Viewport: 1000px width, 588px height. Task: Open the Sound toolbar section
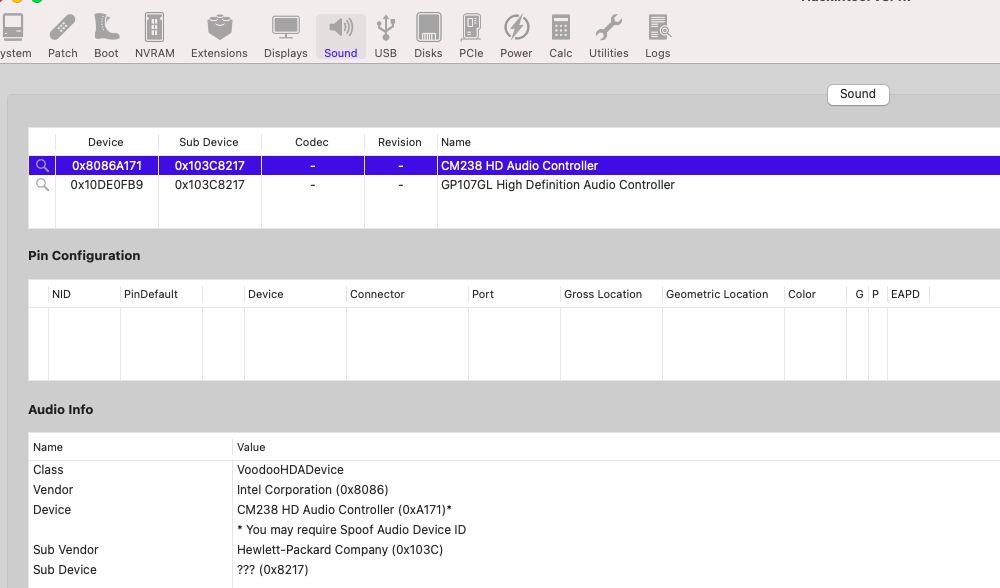click(340, 30)
